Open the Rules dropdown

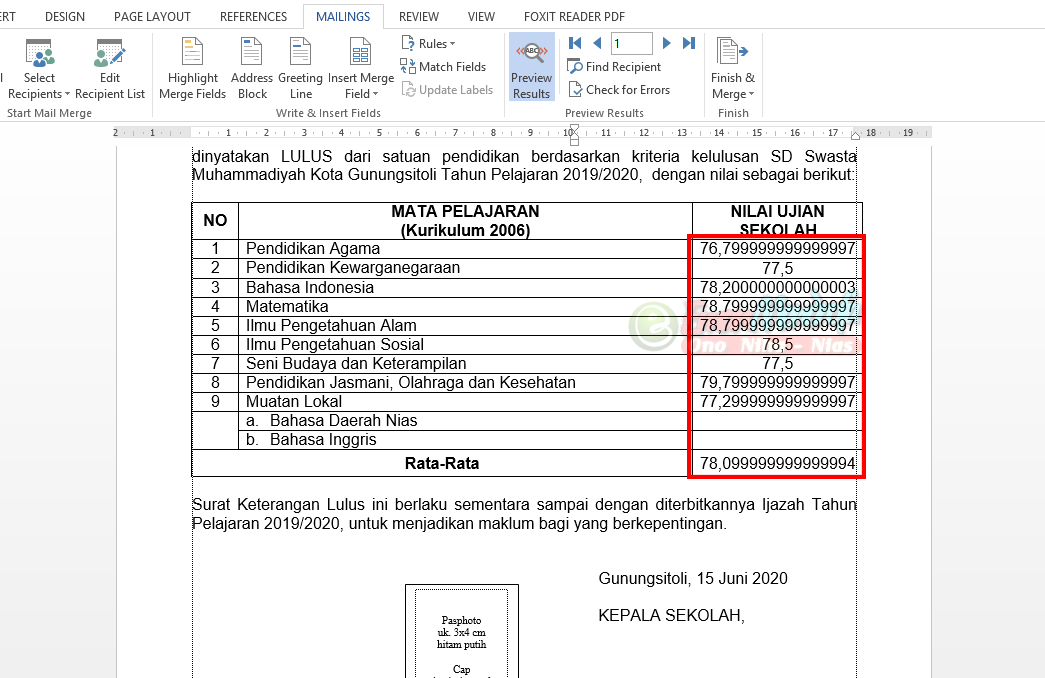(429, 43)
